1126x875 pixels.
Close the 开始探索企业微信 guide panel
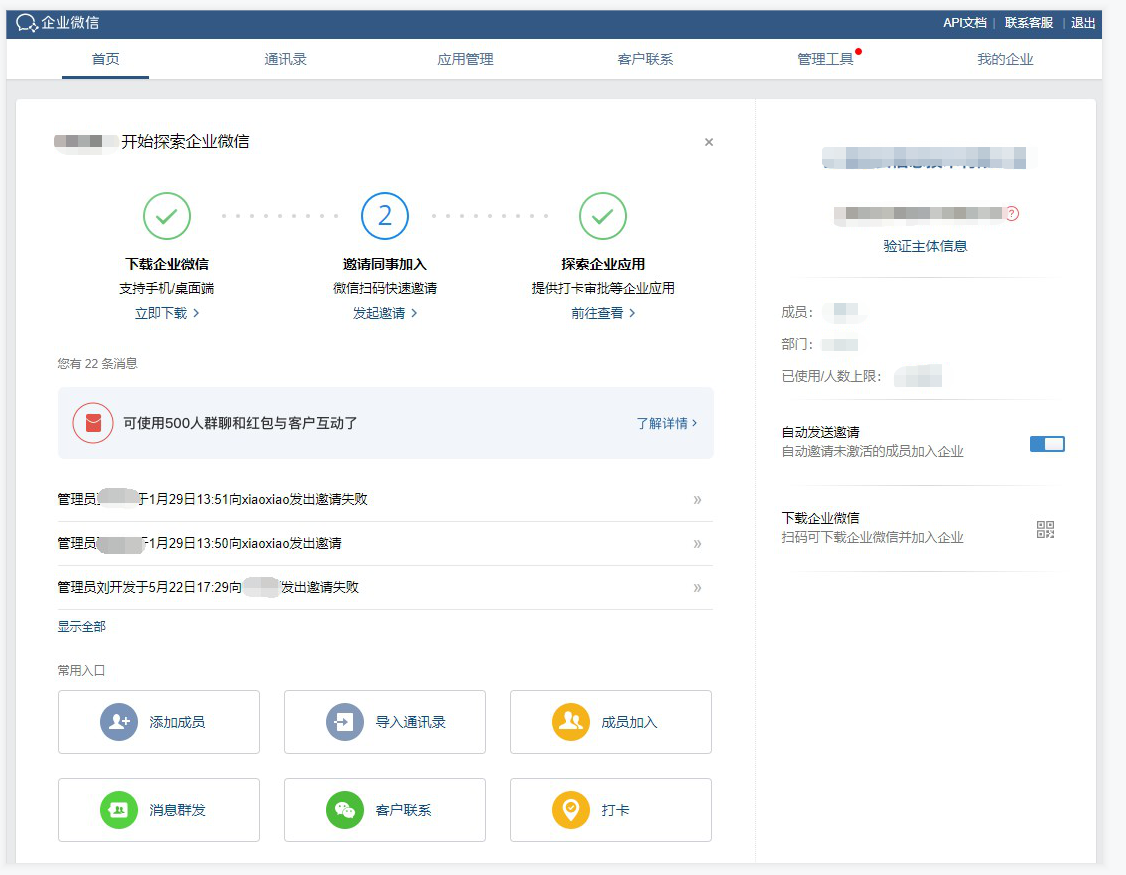point(709,142)
